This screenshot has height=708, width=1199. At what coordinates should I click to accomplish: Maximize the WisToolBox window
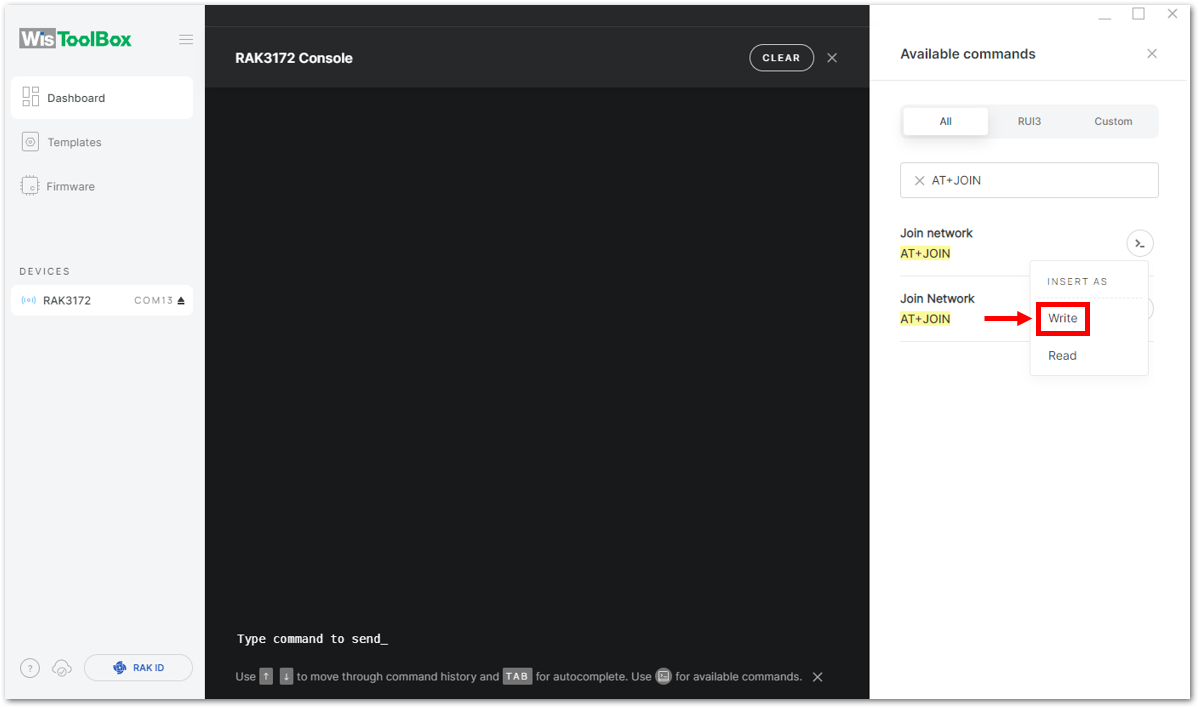tap(1139, 14)
